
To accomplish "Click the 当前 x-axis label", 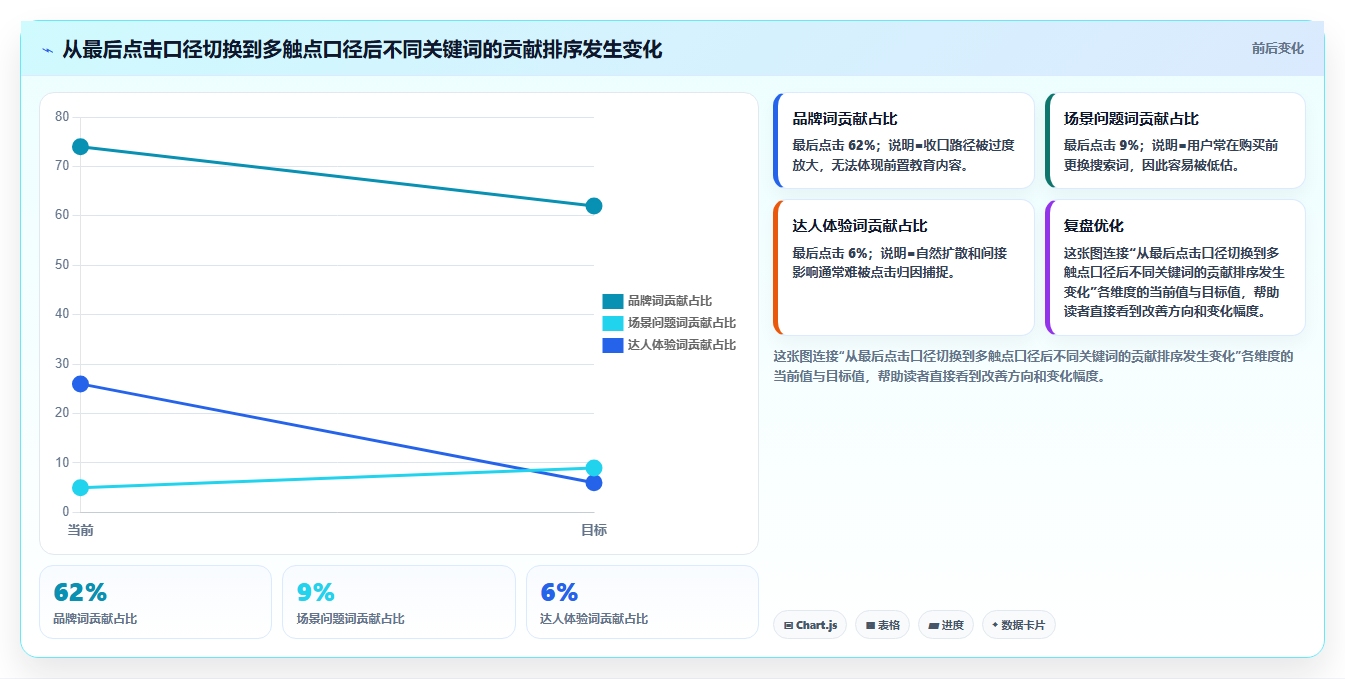I will (81, 530).
